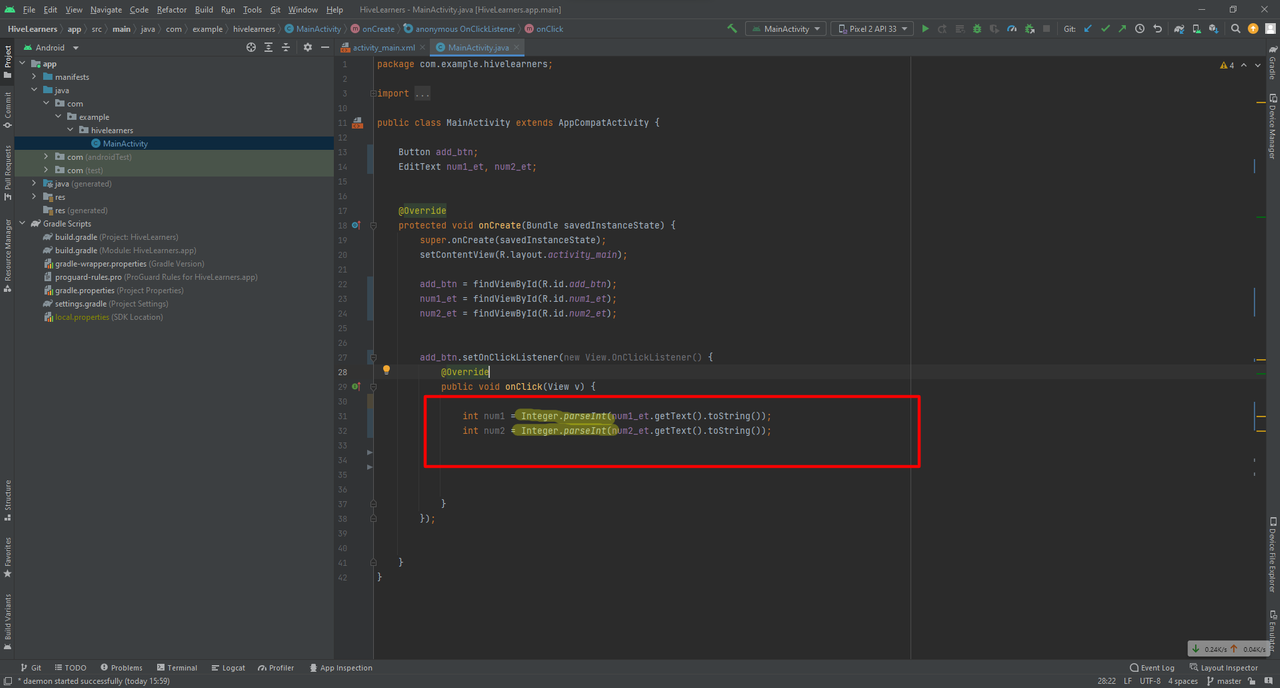Show Git history clock icon
The height and width of the screenshot is (688, 1280).
coord(1140,29)
